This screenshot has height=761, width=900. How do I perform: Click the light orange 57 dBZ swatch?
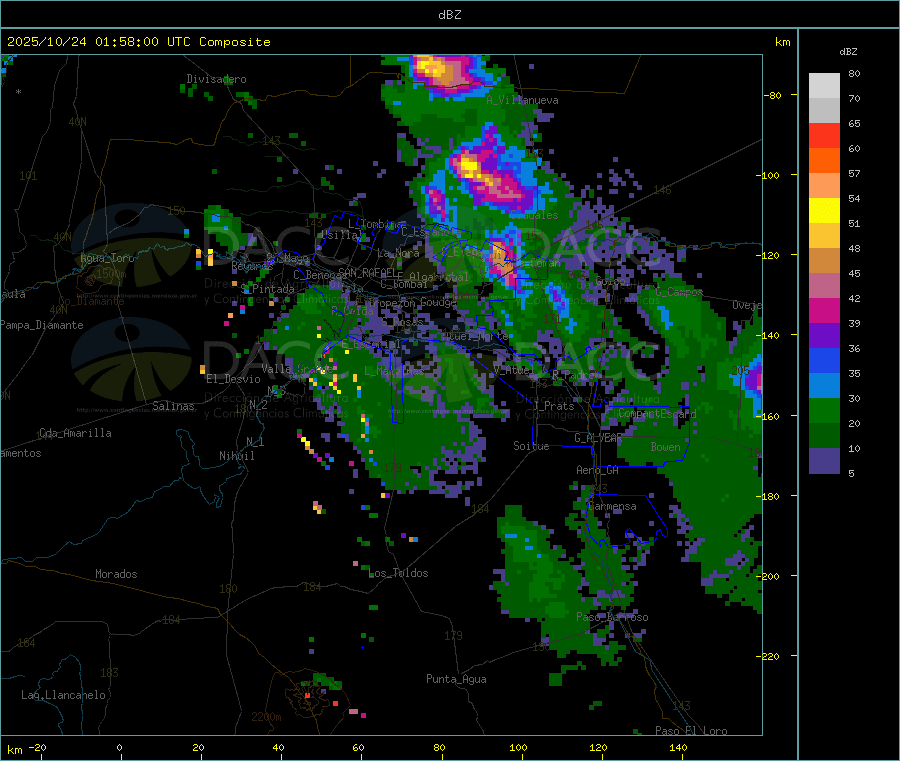tap(824, 185)
